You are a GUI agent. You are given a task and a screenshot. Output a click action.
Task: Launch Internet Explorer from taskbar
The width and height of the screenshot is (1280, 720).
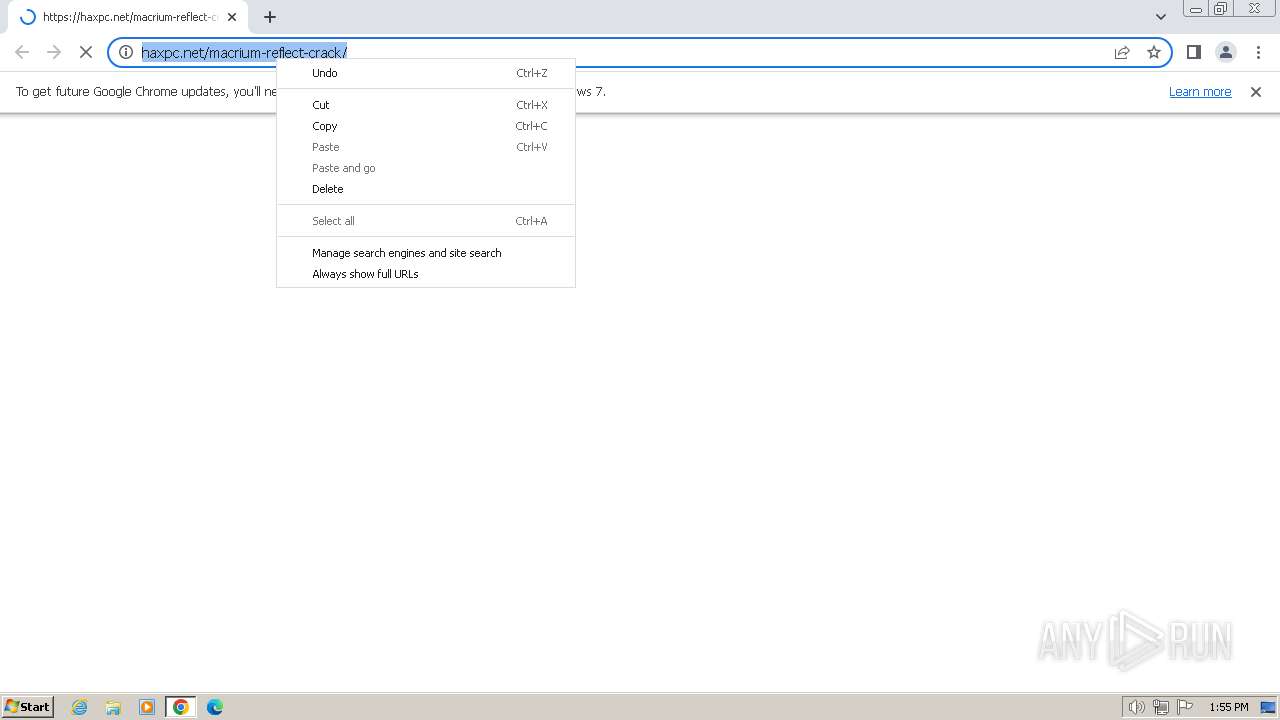click(80, 707)
